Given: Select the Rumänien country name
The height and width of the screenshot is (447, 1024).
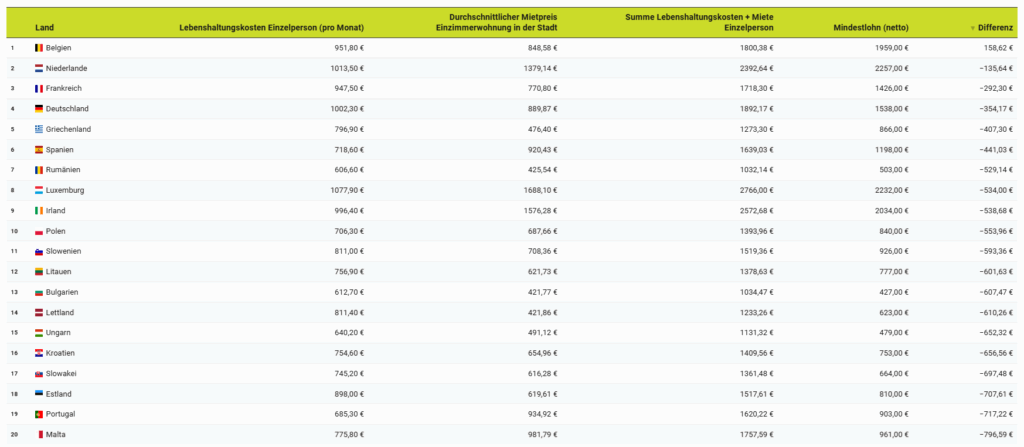Looking at the screenshot, I should pyautogui.click(x=65, y=170).
